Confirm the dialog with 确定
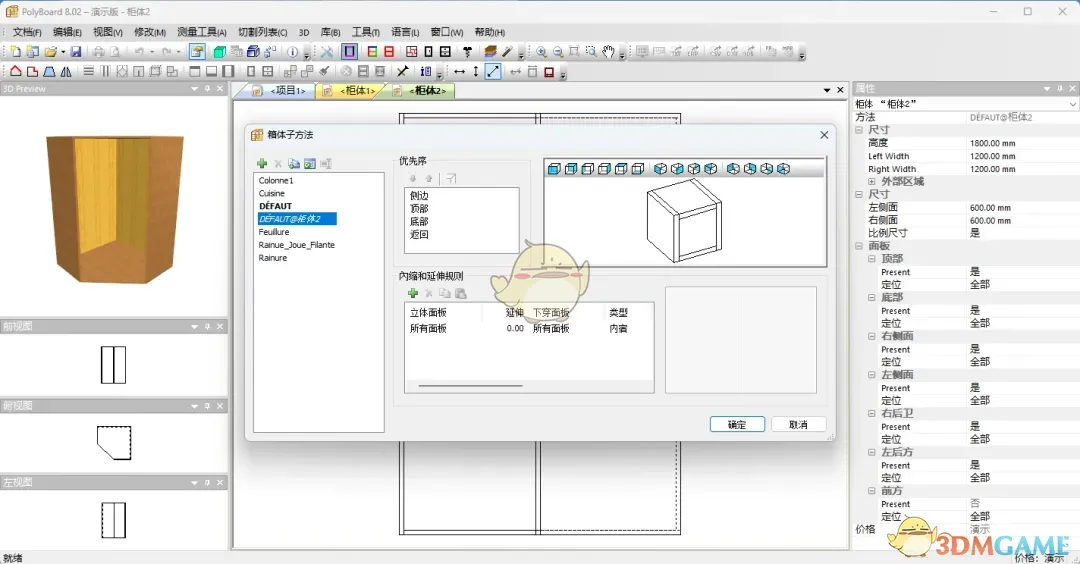Screen dimensions: 1080x564 (737, 424)
